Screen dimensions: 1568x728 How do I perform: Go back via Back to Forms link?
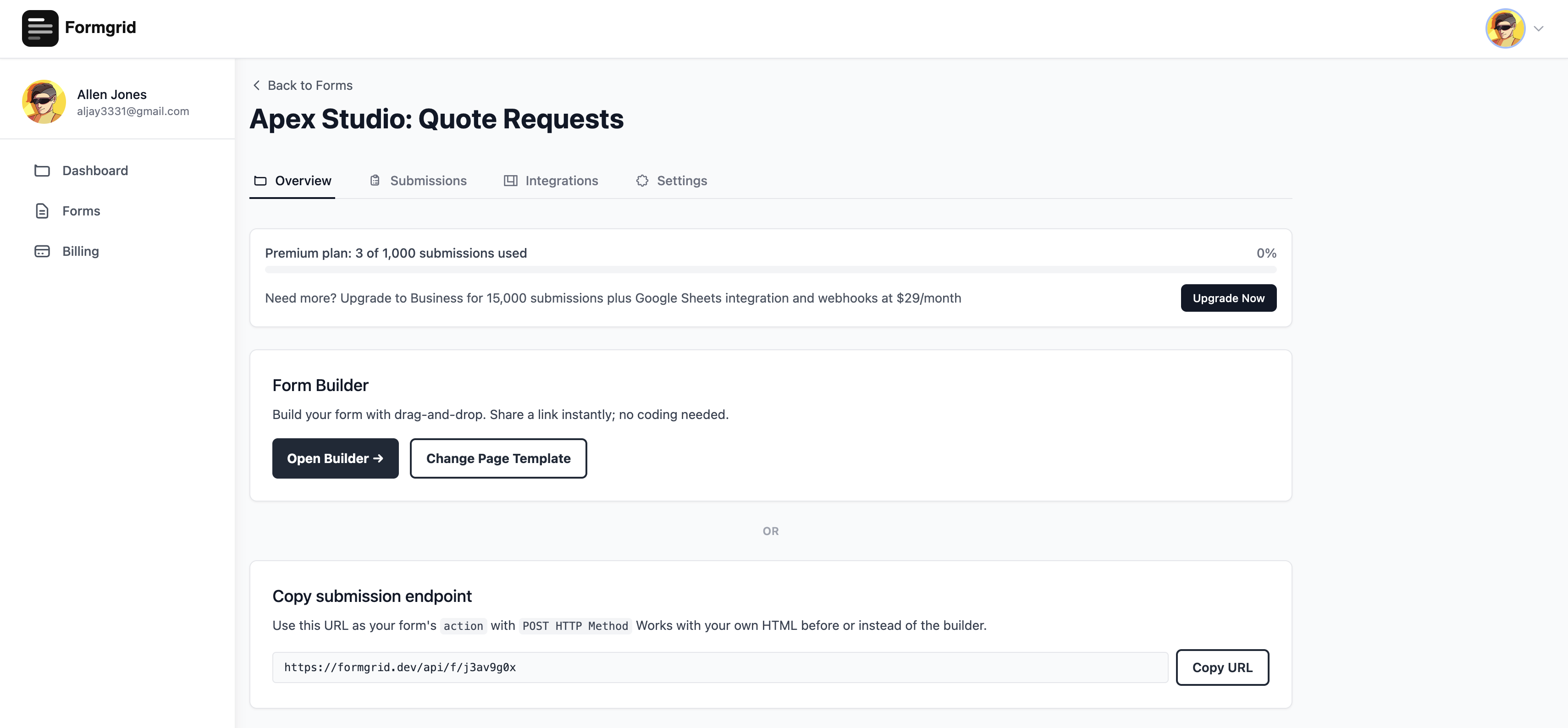click(x=310, y=85)
